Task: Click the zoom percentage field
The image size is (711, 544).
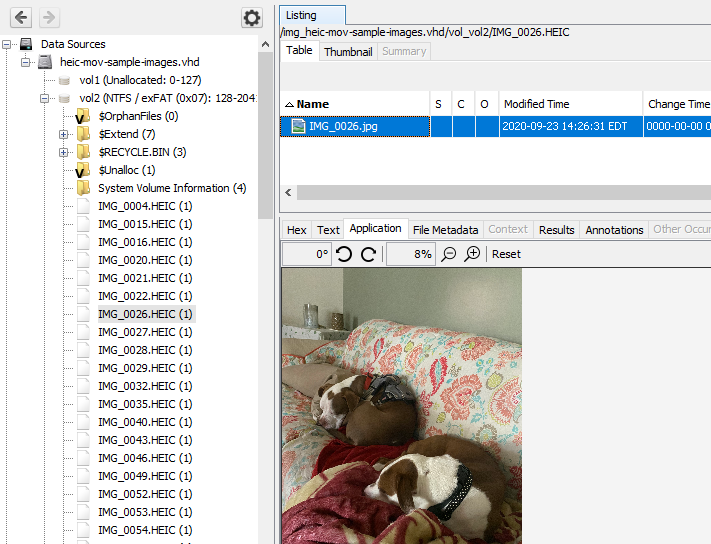Action: (410, 254)
